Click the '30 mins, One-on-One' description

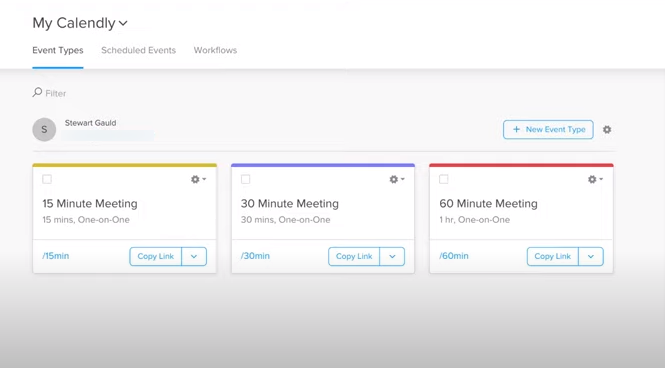285,220
